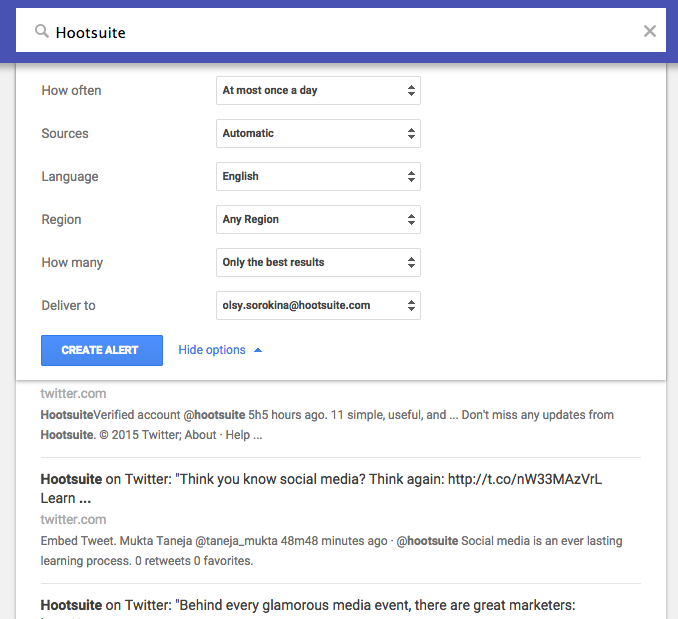Image resolution: width=678 pixels, height=619 pixels.
Task: Click the search magnifier icon
Action: tap(42, 31)
